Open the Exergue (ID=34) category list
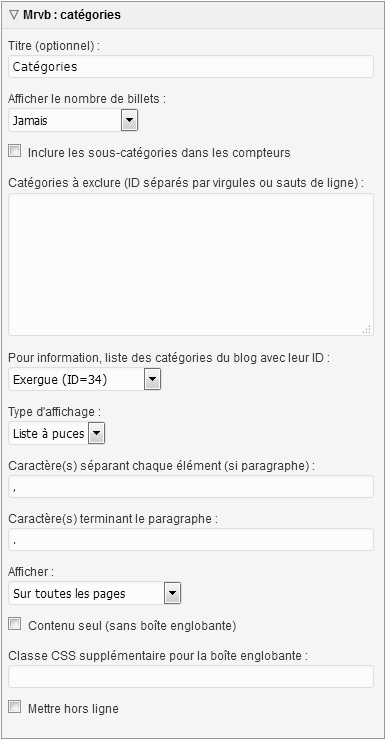 click(x=84, y=379)
